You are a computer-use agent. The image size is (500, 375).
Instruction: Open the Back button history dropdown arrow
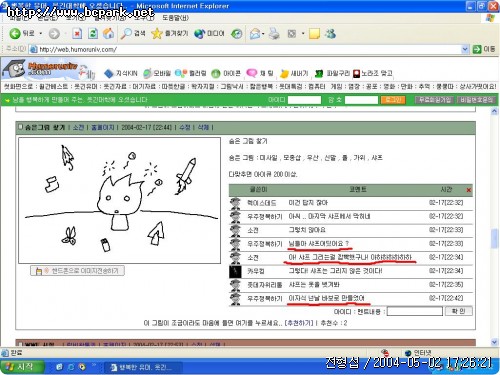coord(41,33)
